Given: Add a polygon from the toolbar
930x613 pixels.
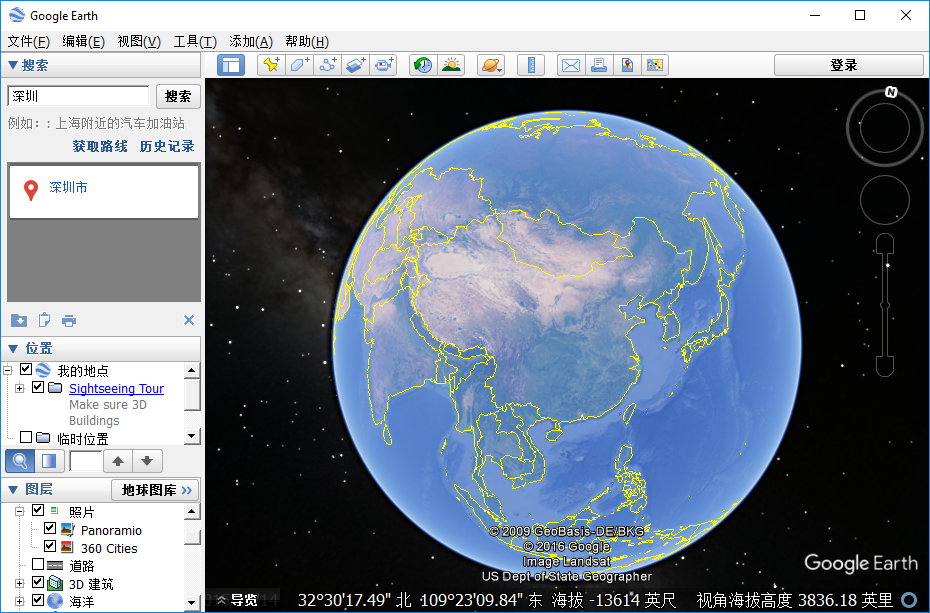Looking at the screenshot, I should [300, 65].
